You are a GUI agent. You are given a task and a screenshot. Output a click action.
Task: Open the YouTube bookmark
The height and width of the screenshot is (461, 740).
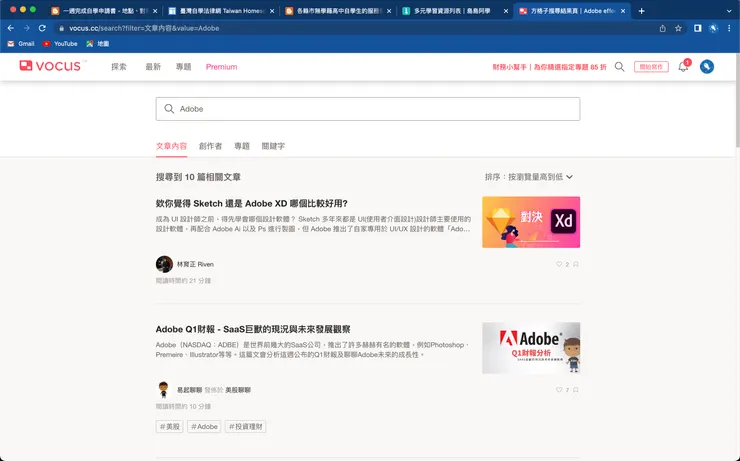pos(60,43)
